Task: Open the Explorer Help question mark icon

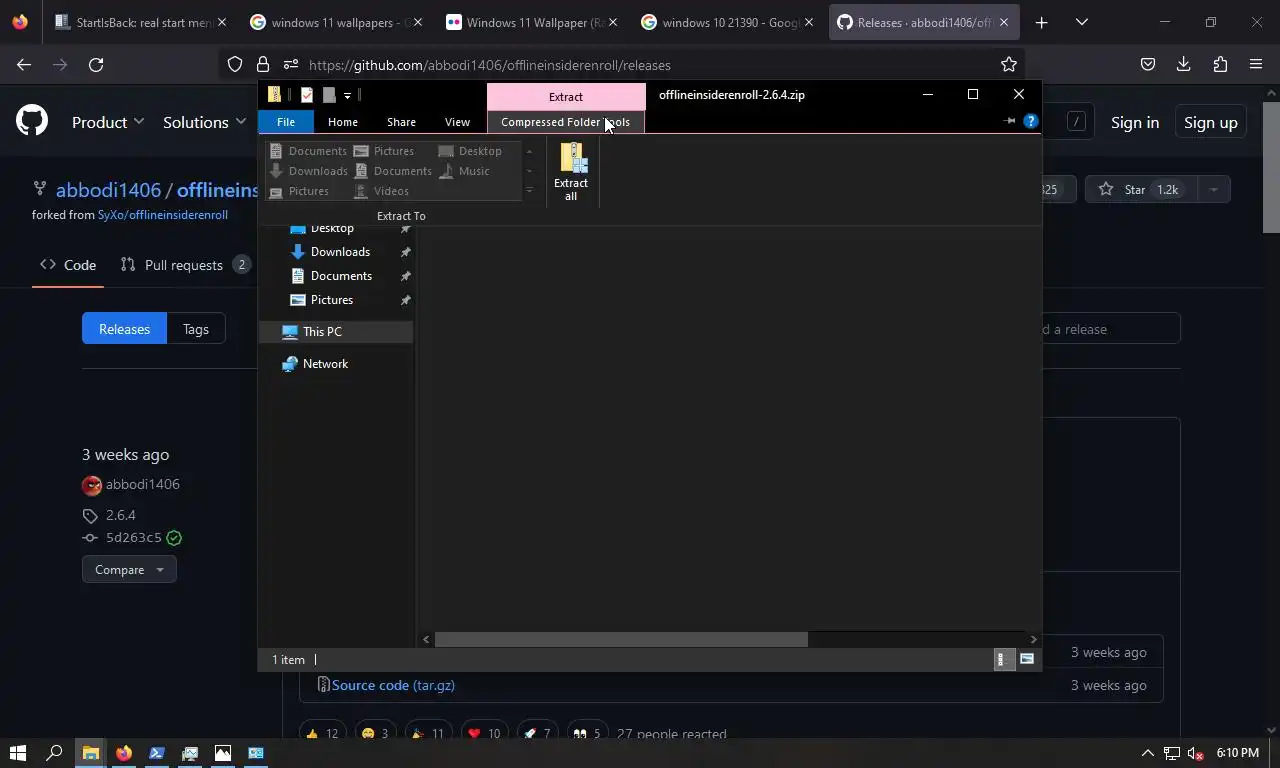Action: pos(1031,121)
